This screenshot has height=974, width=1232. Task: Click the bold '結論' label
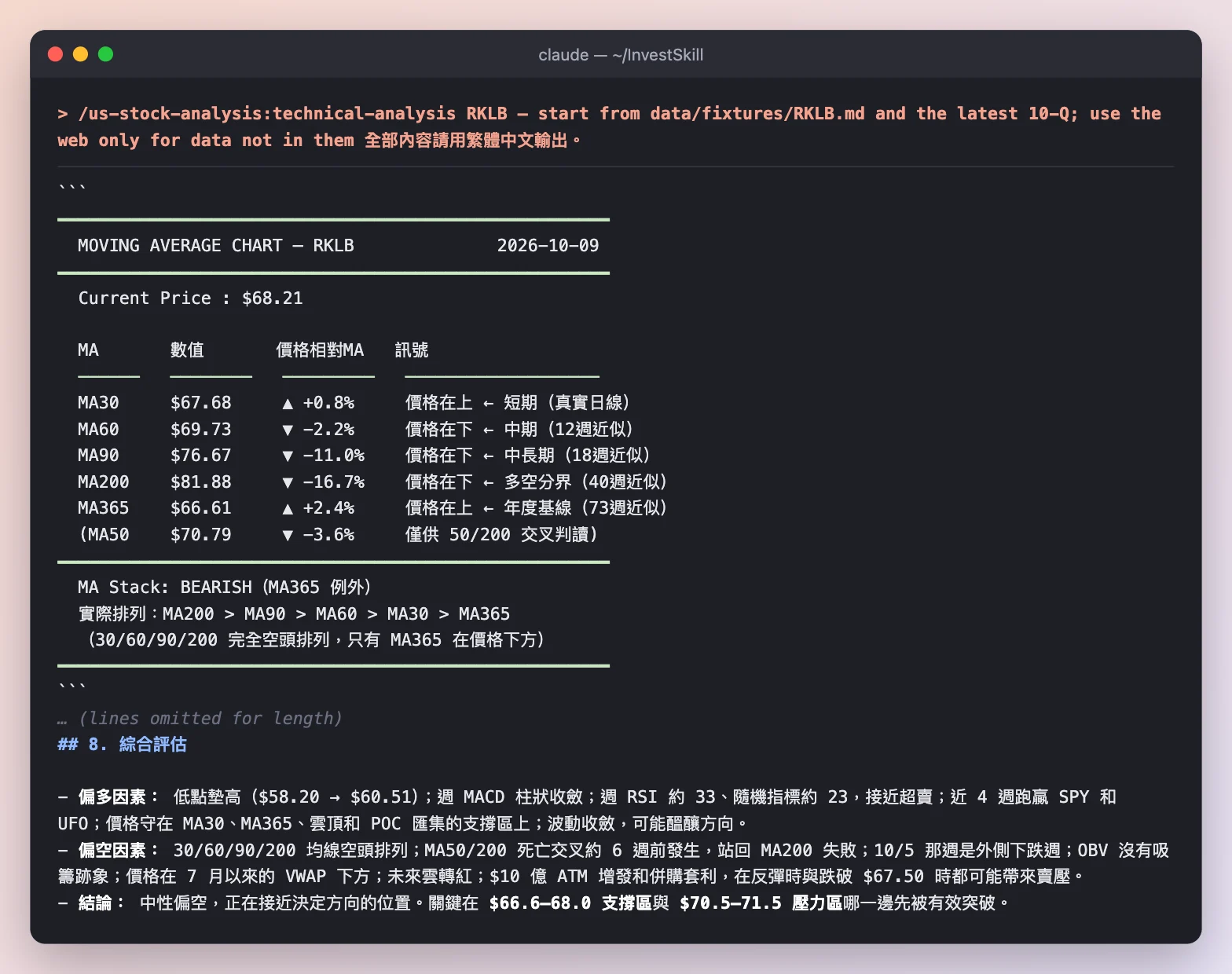pyautogui.click(x=95, y=903)
